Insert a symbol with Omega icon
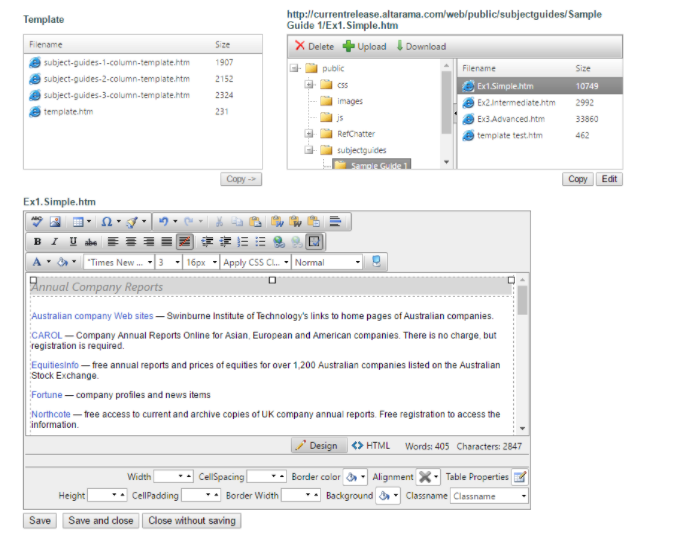 (x=107, y=221)
